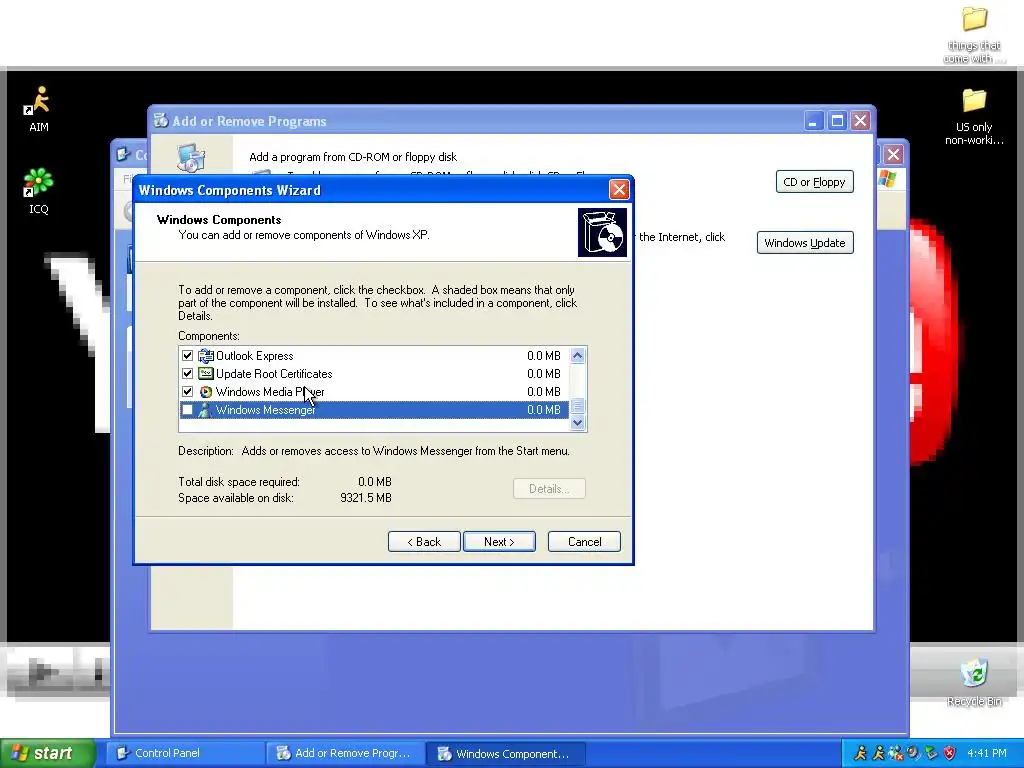1024x768 pixels.
Task: Select the Windows Messenger row text
Action: pos(266,410)
